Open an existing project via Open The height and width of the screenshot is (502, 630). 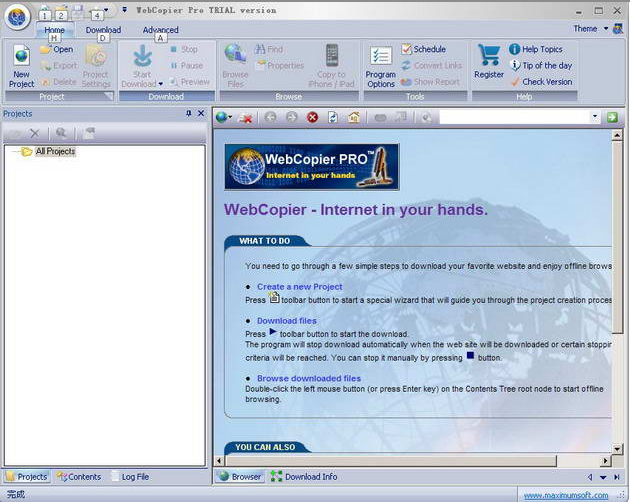point(57,49)
